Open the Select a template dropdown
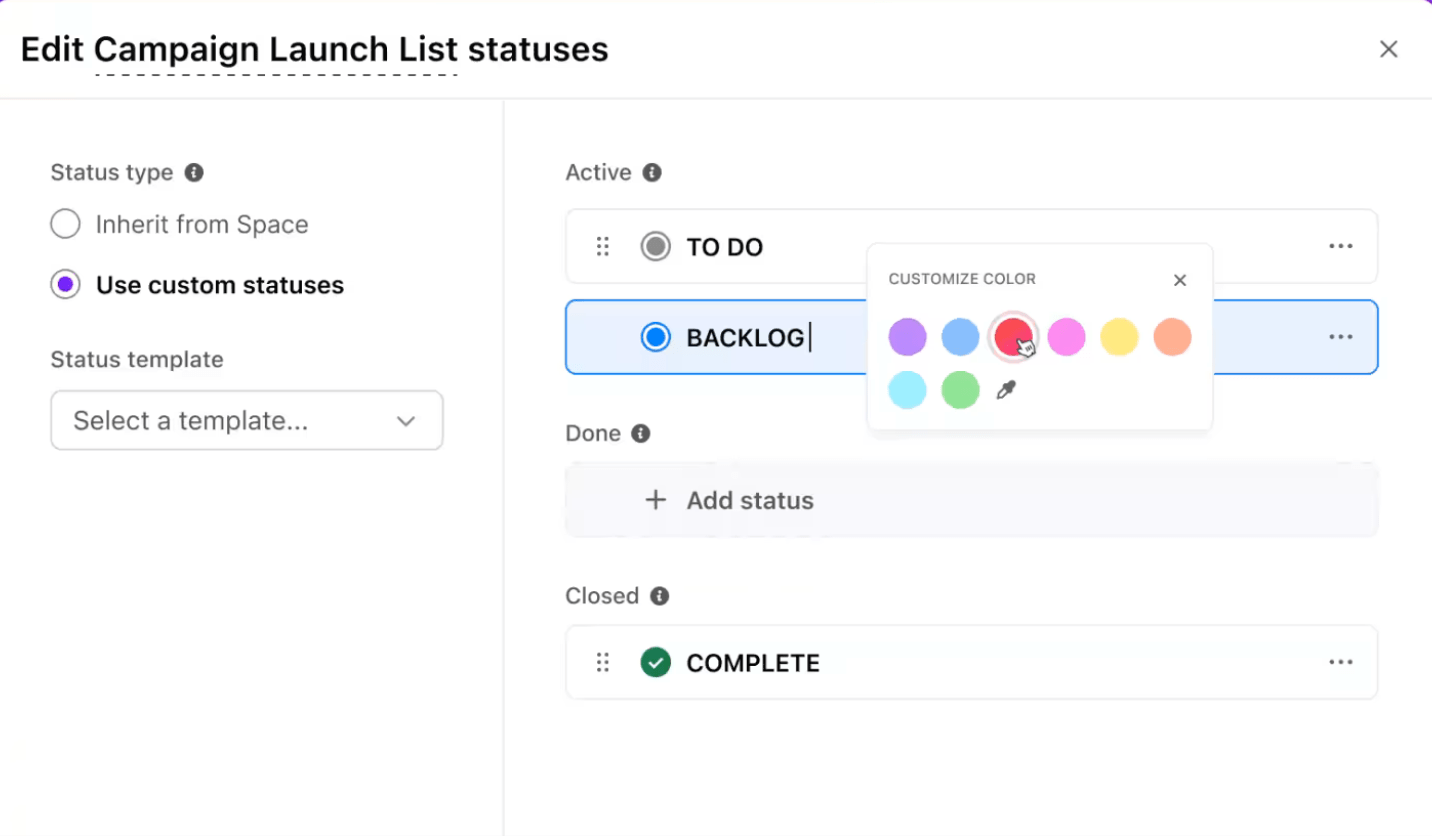This screenshot has width=1432, height=836. pos(246,420)
